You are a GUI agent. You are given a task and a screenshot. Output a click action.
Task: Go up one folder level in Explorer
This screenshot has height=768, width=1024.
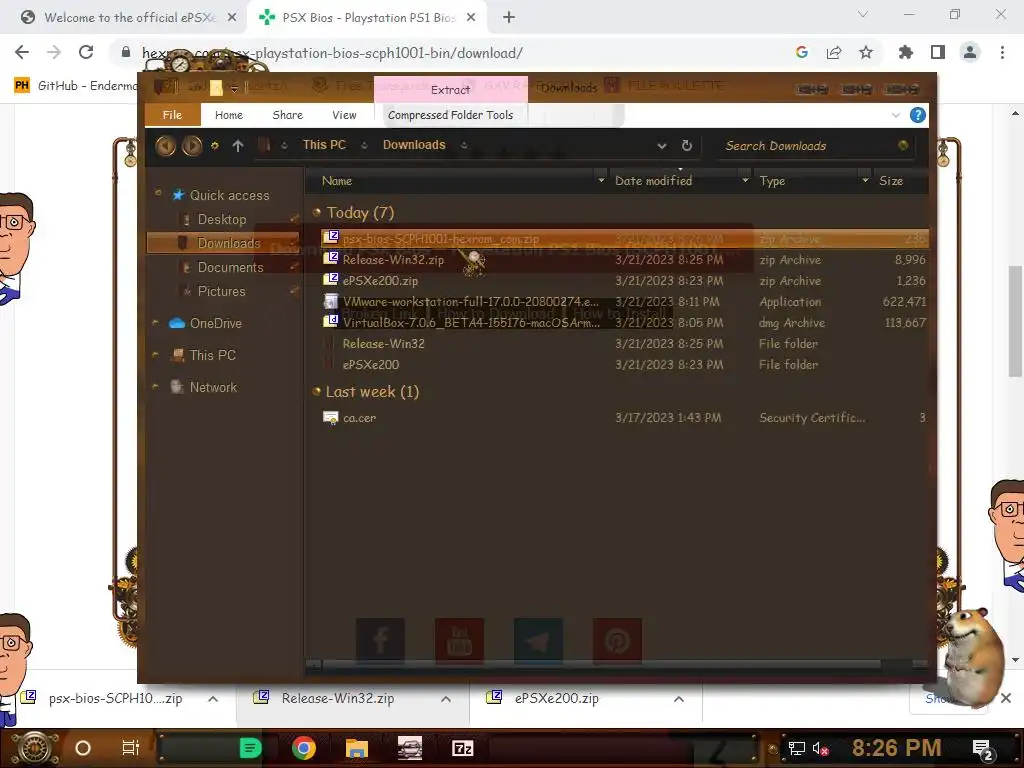tap(238, 146)
